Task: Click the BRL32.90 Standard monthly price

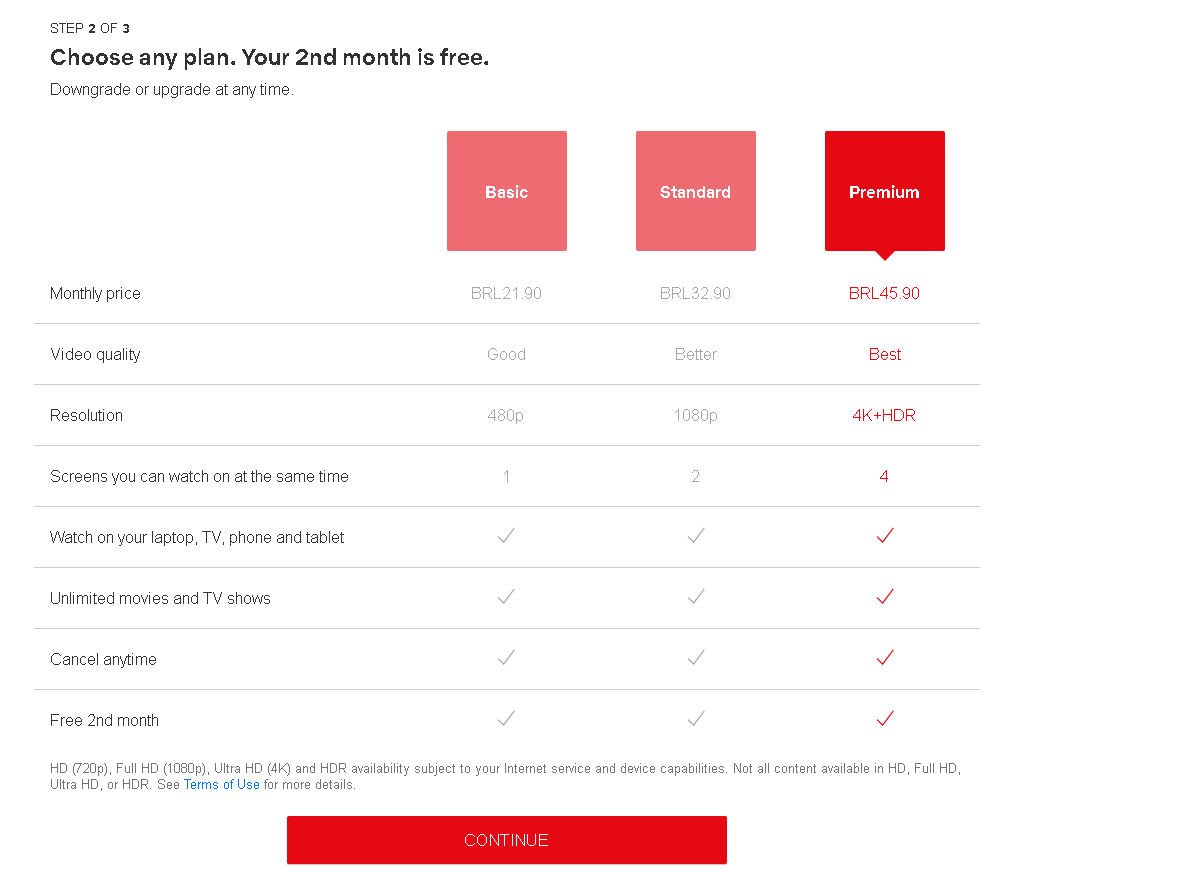Action: [695, 294]
